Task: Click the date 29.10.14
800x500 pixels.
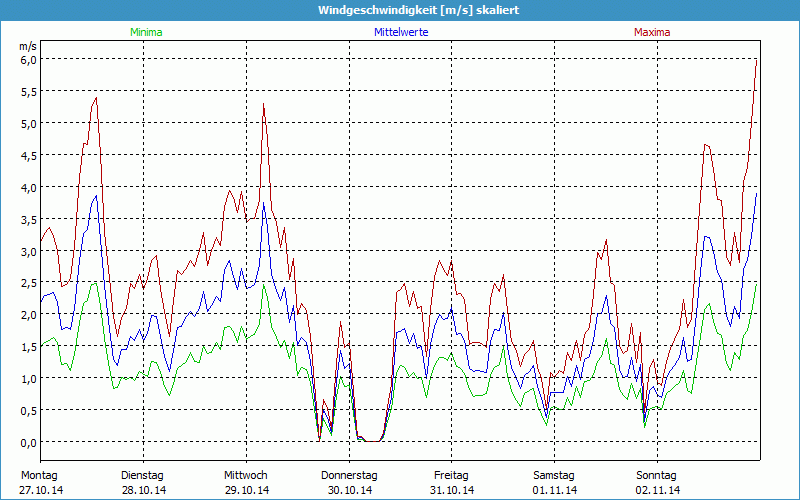Action: [x=247, y=490]
